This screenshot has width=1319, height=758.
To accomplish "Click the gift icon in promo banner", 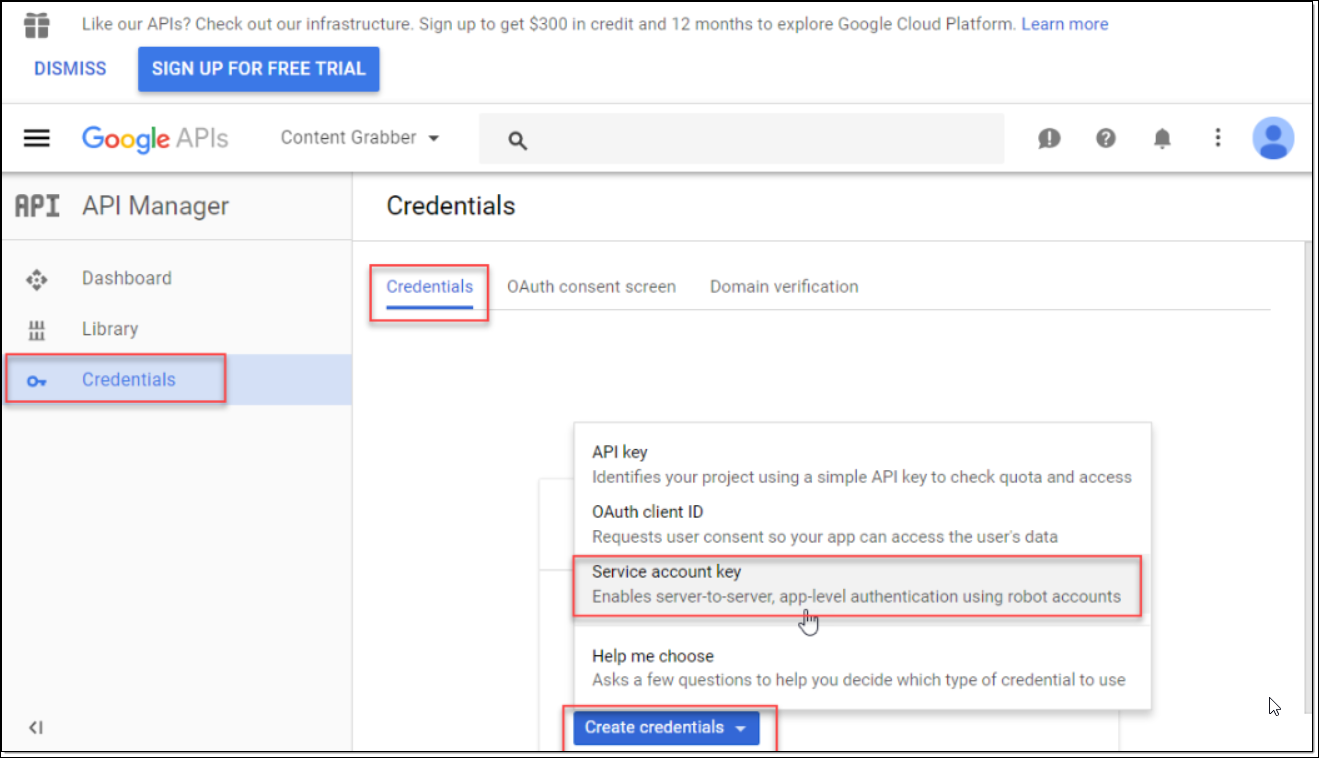I will pyautogui.click(x=37, y=25).
